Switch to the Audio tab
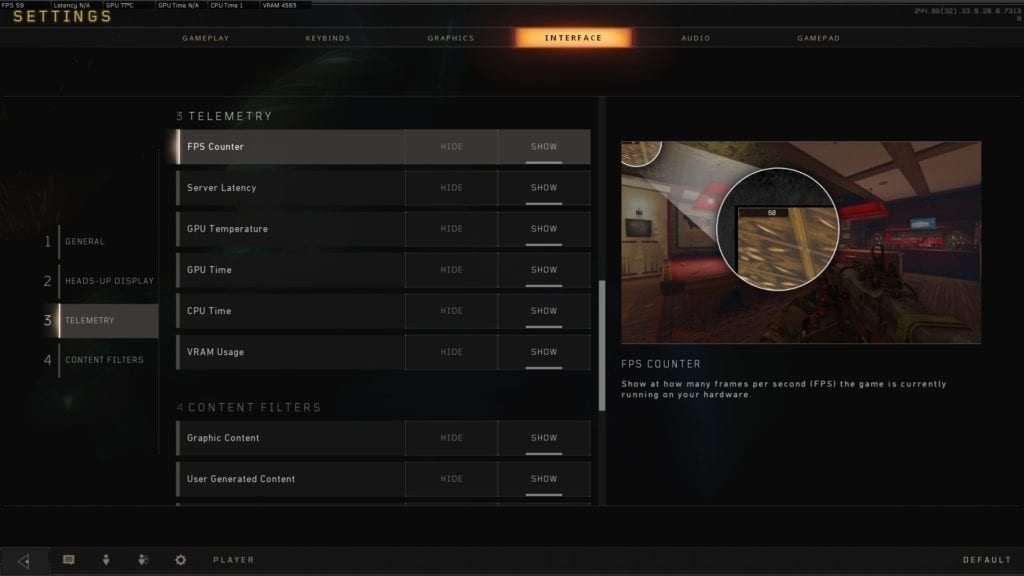1024x576 pixels. click(x=696, y=38)
